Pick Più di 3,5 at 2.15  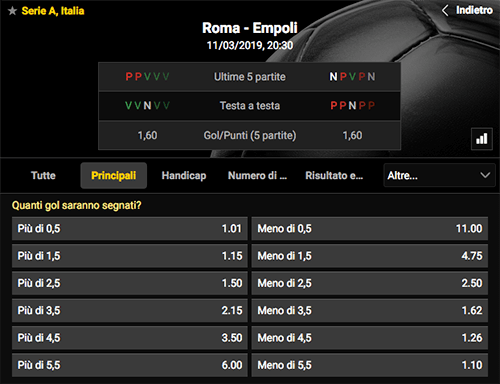130,311
